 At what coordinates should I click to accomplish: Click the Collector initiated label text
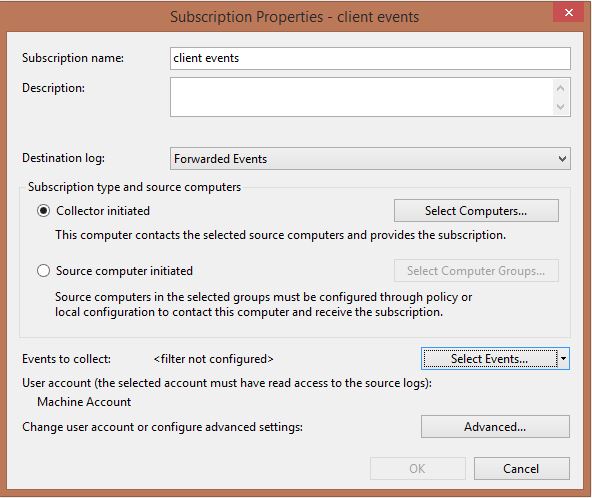[103, 211]
